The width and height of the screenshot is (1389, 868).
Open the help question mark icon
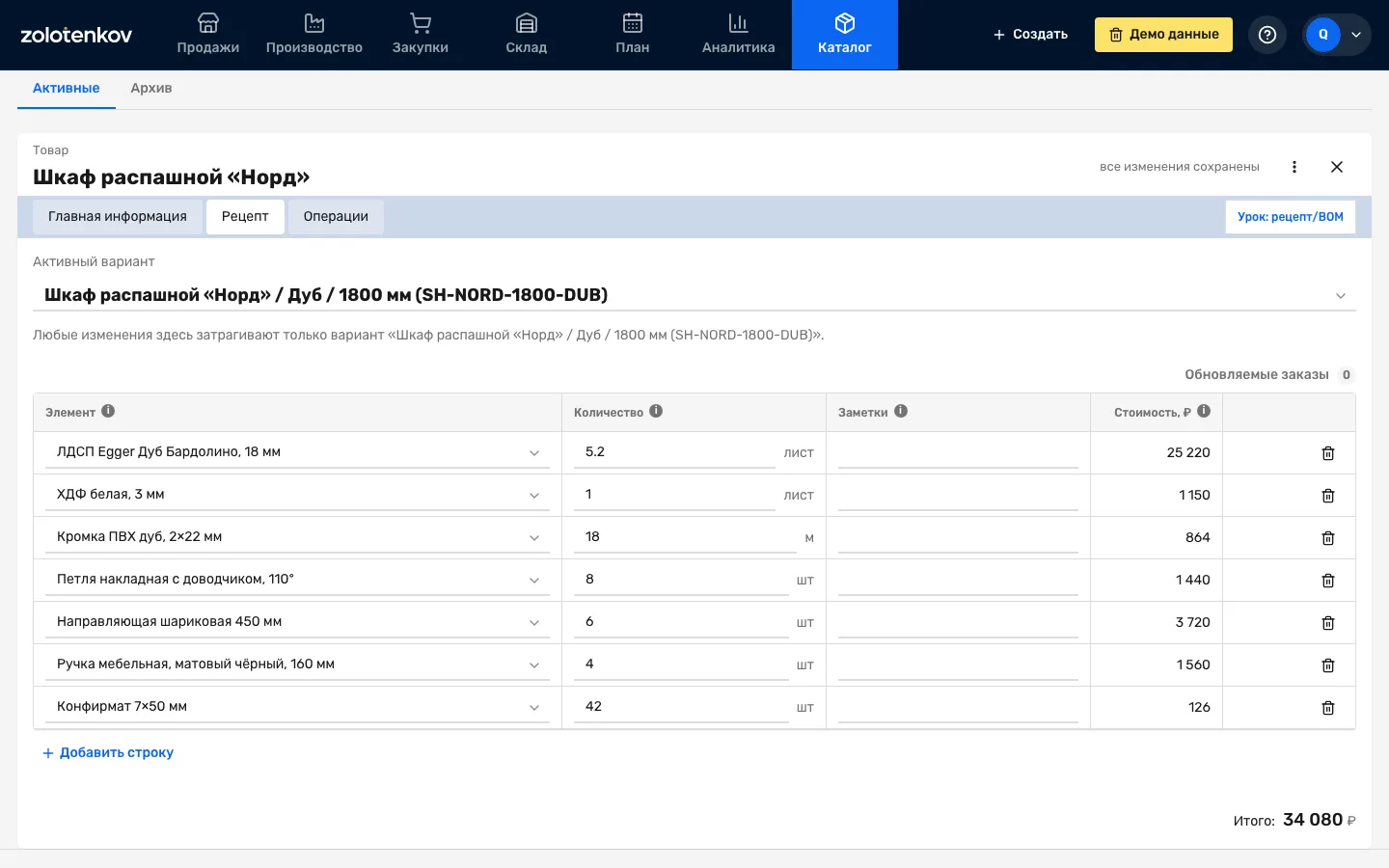(1267, 35)
